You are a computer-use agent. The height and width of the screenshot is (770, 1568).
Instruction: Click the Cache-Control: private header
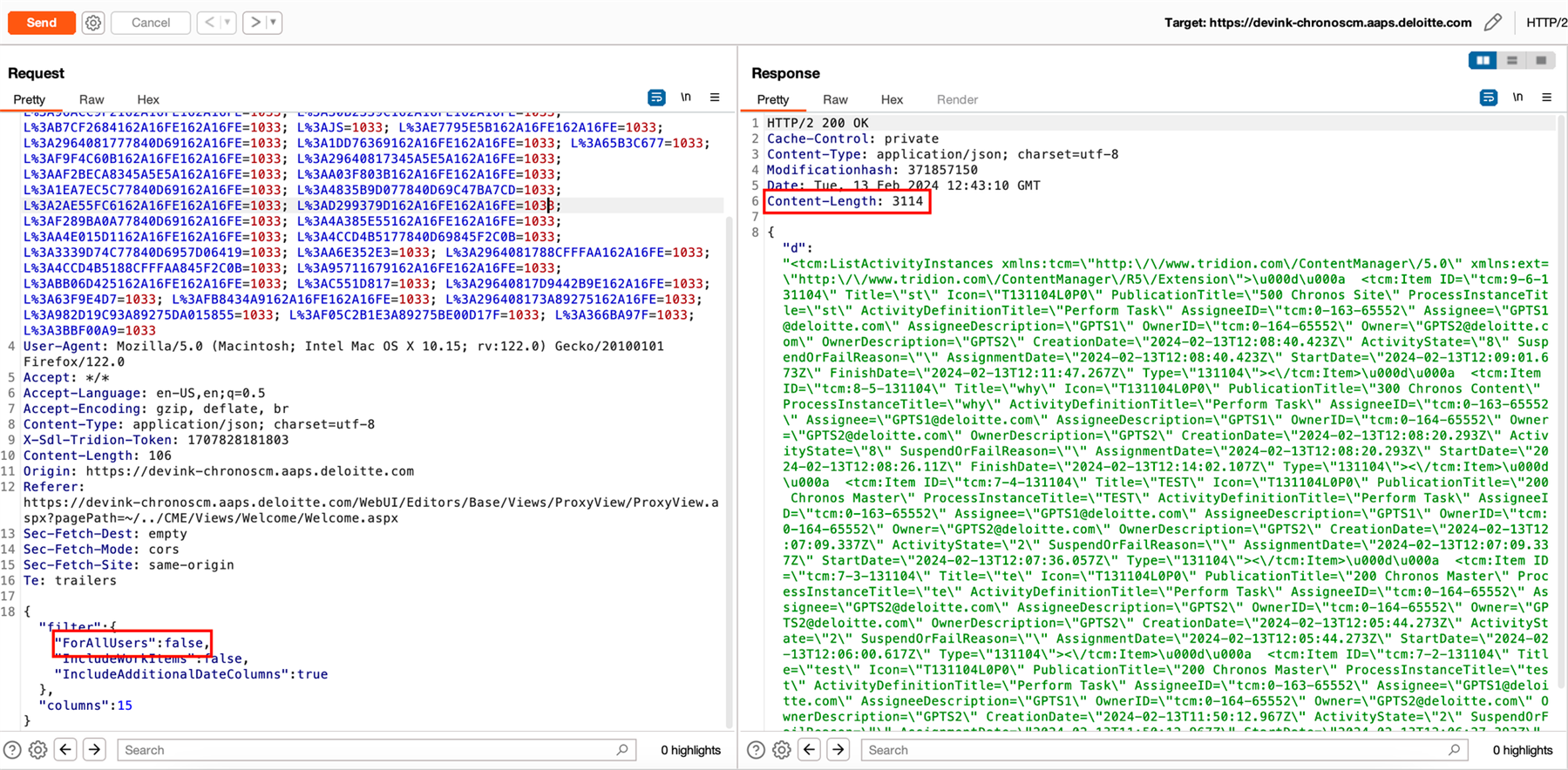tap(852, 138)
